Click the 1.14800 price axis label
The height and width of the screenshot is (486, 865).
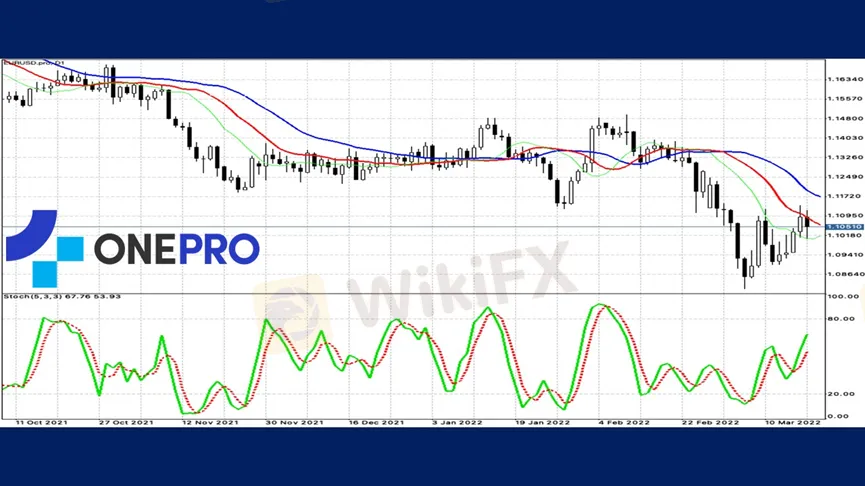845,119
